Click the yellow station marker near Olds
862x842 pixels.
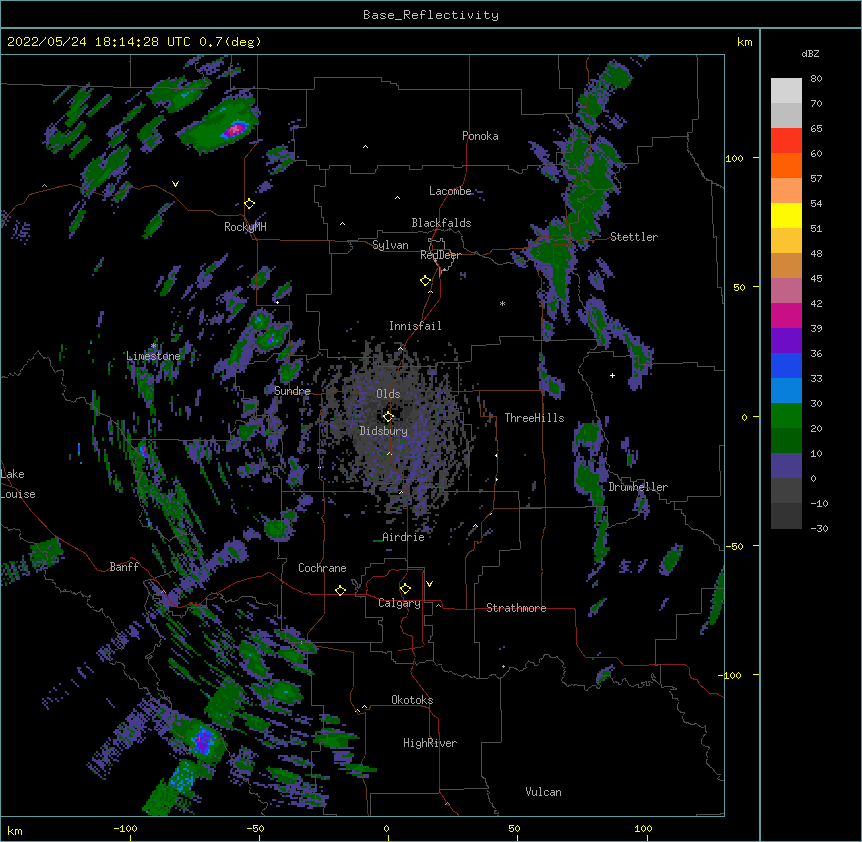pyautogui.click(x=388, y=417)
